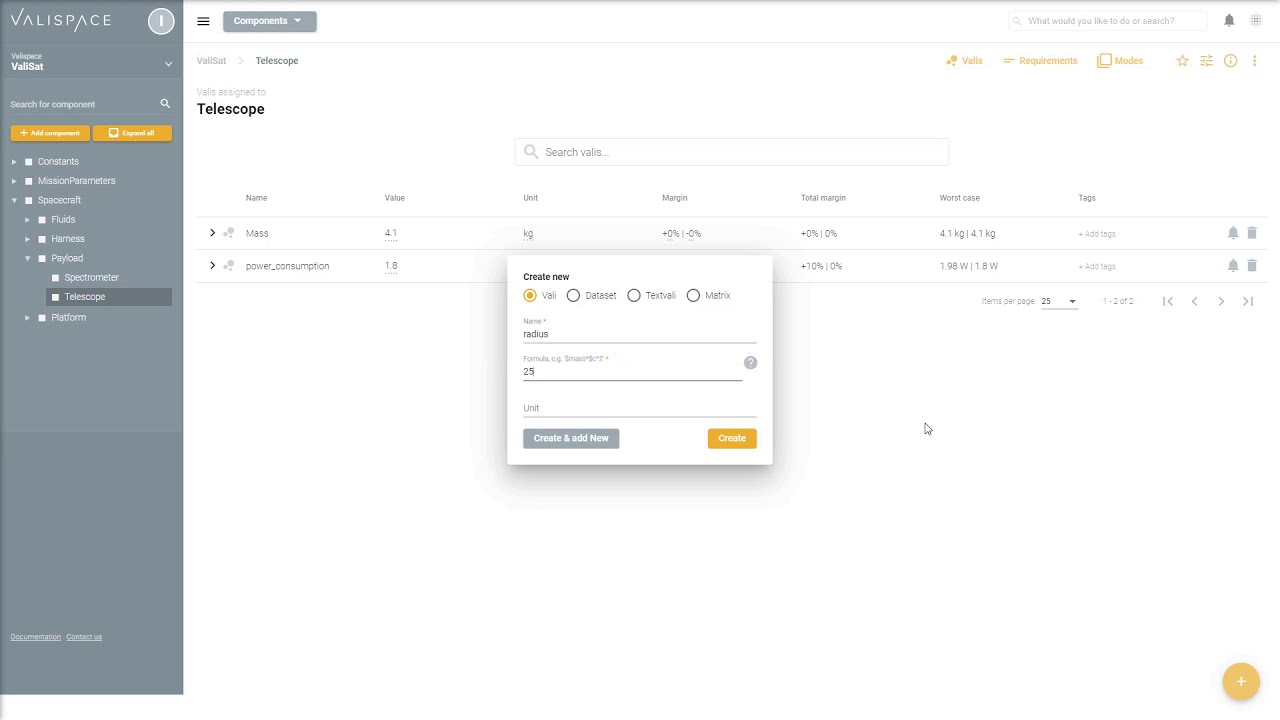Click Search for component field
The width and height of the screenshot is (1280, 720).
(82, 104)
